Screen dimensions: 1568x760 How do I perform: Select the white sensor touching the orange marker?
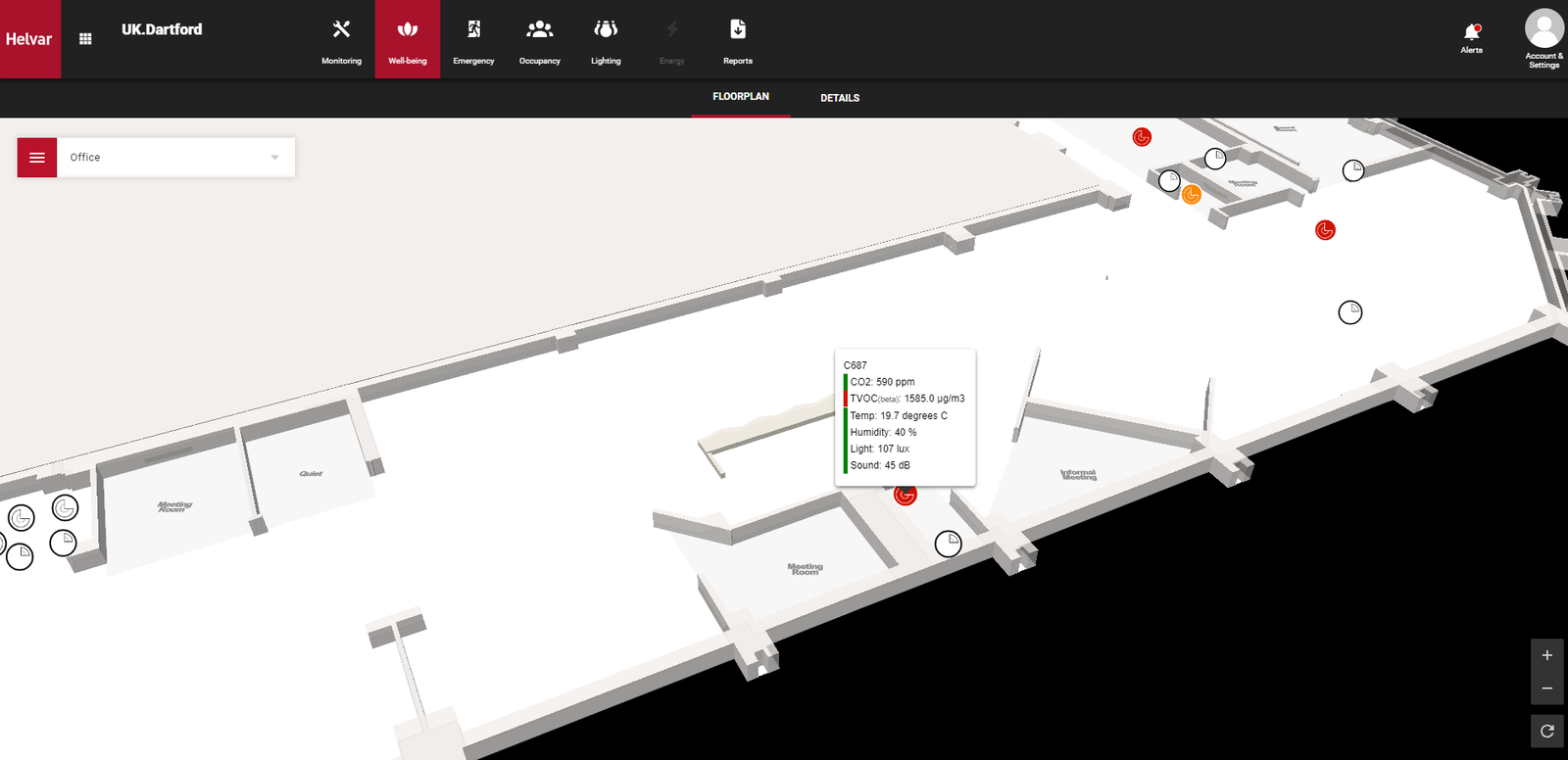(1169, 181)
